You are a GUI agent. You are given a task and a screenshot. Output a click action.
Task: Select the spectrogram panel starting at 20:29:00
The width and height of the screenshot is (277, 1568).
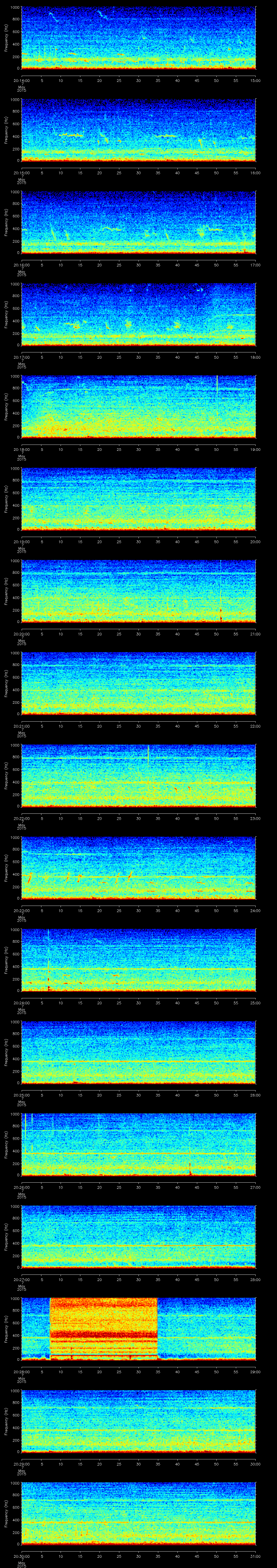139,1421
